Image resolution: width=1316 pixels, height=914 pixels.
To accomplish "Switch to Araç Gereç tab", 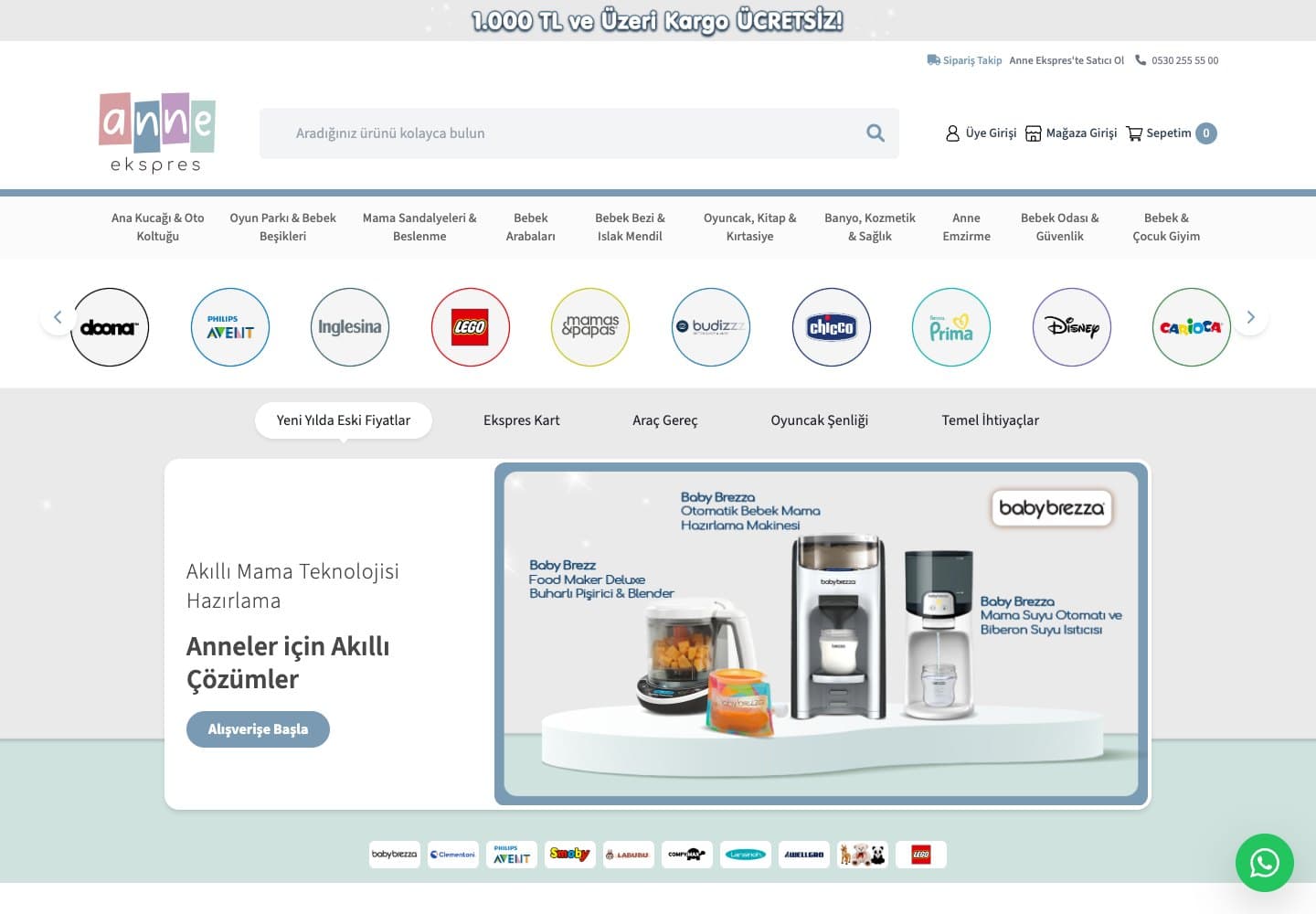I will coord(665,420).
